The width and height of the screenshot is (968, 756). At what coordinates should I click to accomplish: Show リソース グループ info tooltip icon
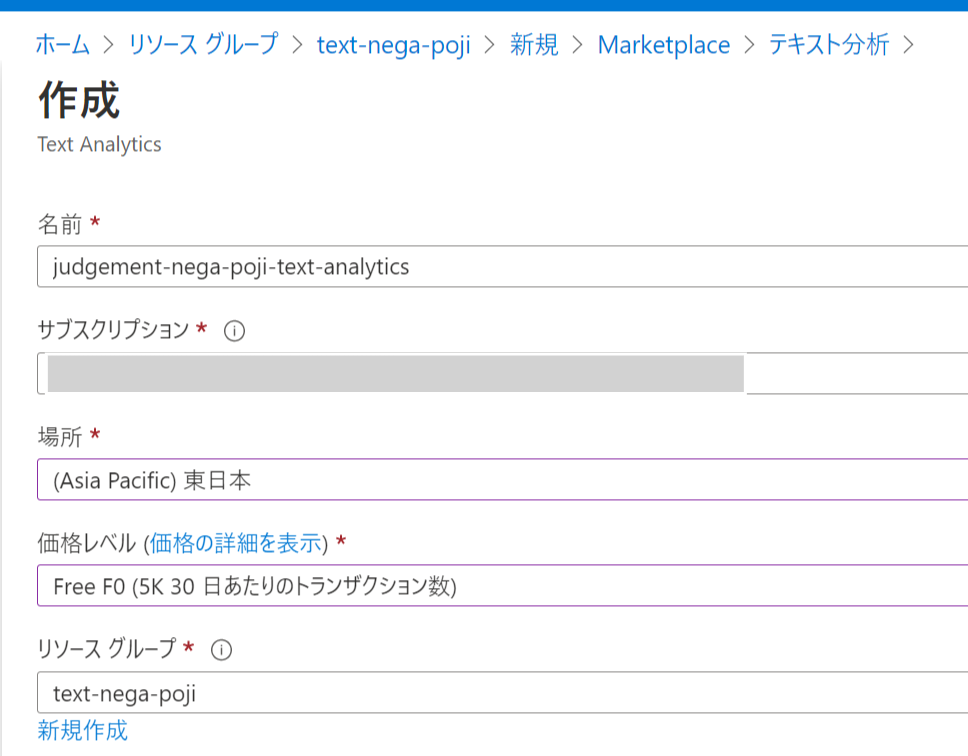click(222, 650)
